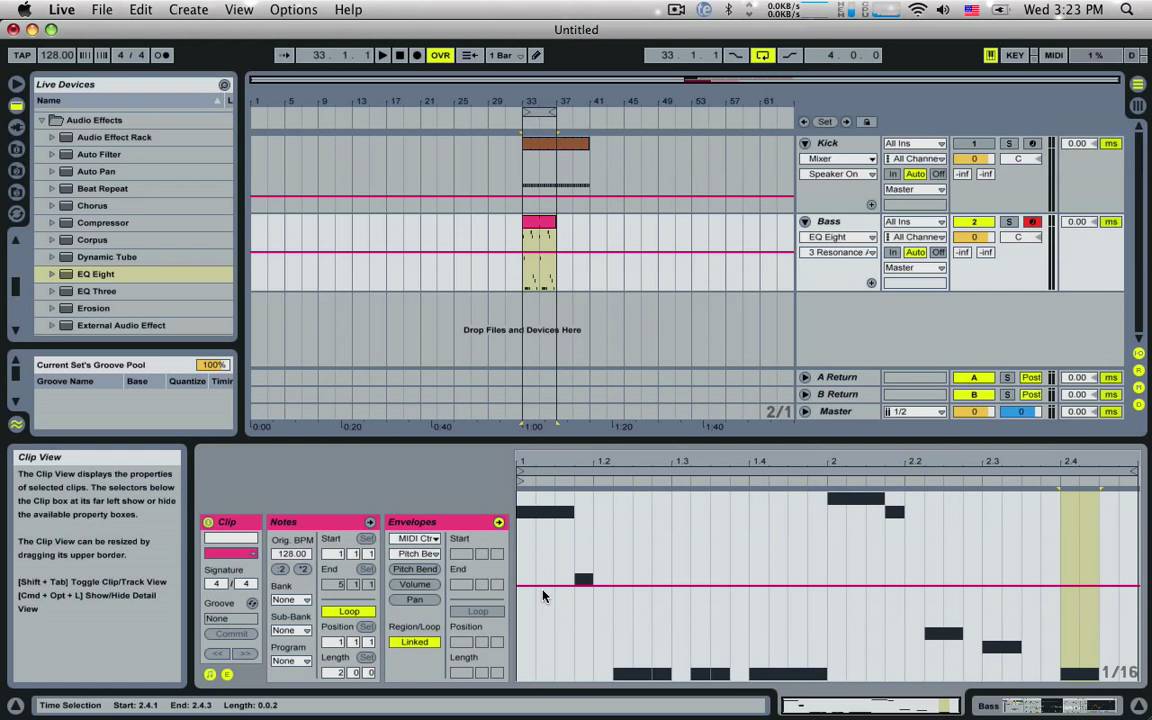Click the previous locator arrow icon
Image resolution: width=1152 pixels, height=720 pixels.
tap(804, 122)
